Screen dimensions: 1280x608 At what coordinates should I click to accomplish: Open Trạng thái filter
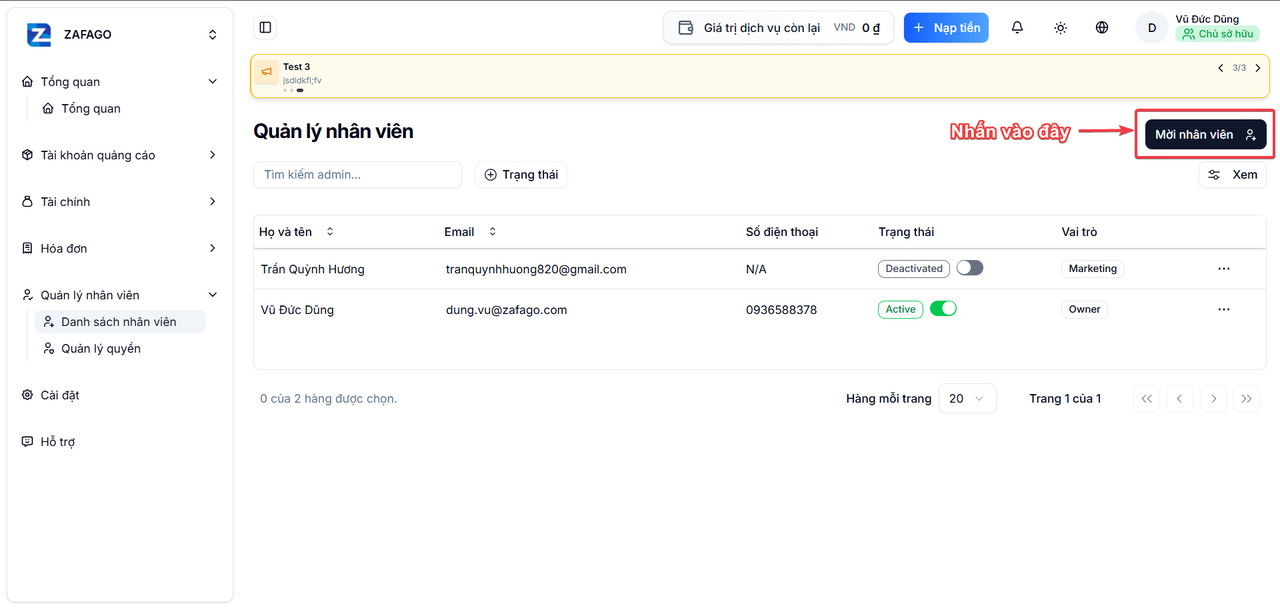(521, 175)
